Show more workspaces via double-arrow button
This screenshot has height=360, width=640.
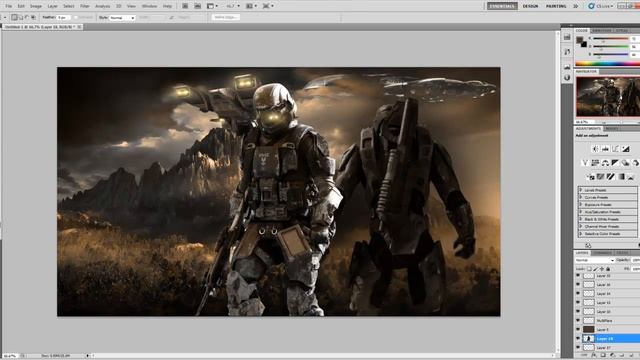576,6
